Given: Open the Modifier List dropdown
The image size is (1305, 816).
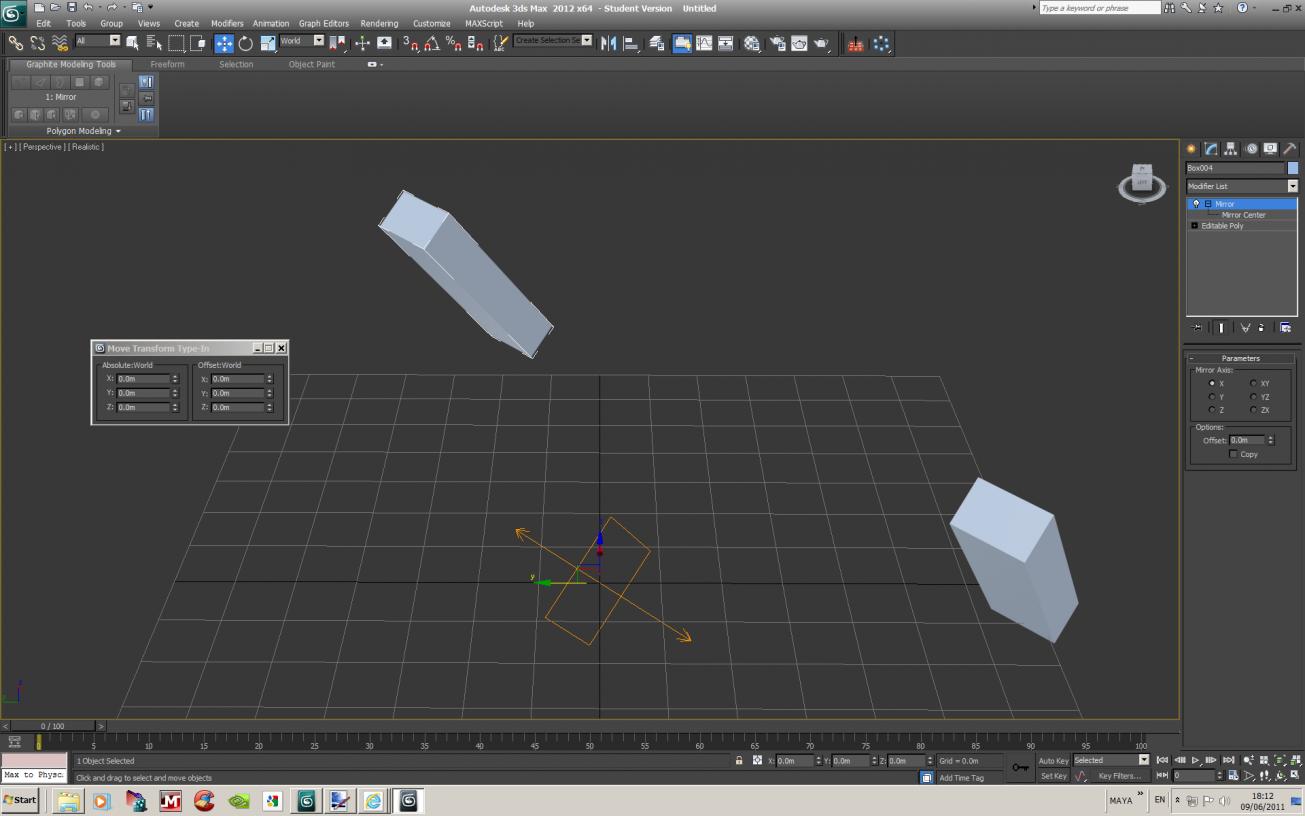Looking at the screenshot, I should 1241,186.
